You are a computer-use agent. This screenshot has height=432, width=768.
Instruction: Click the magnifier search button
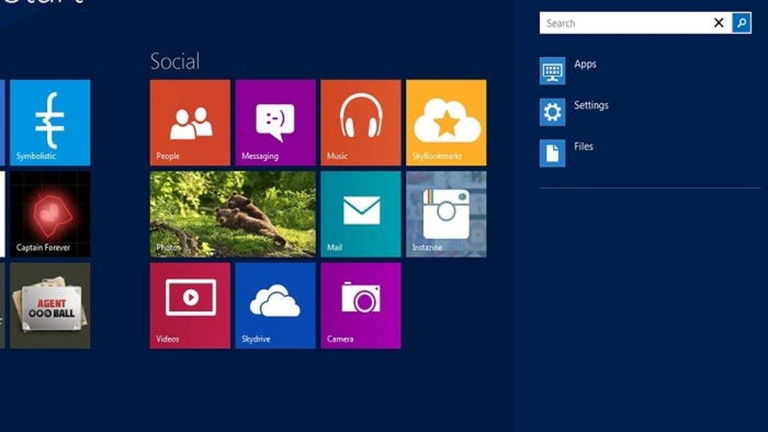742,23
